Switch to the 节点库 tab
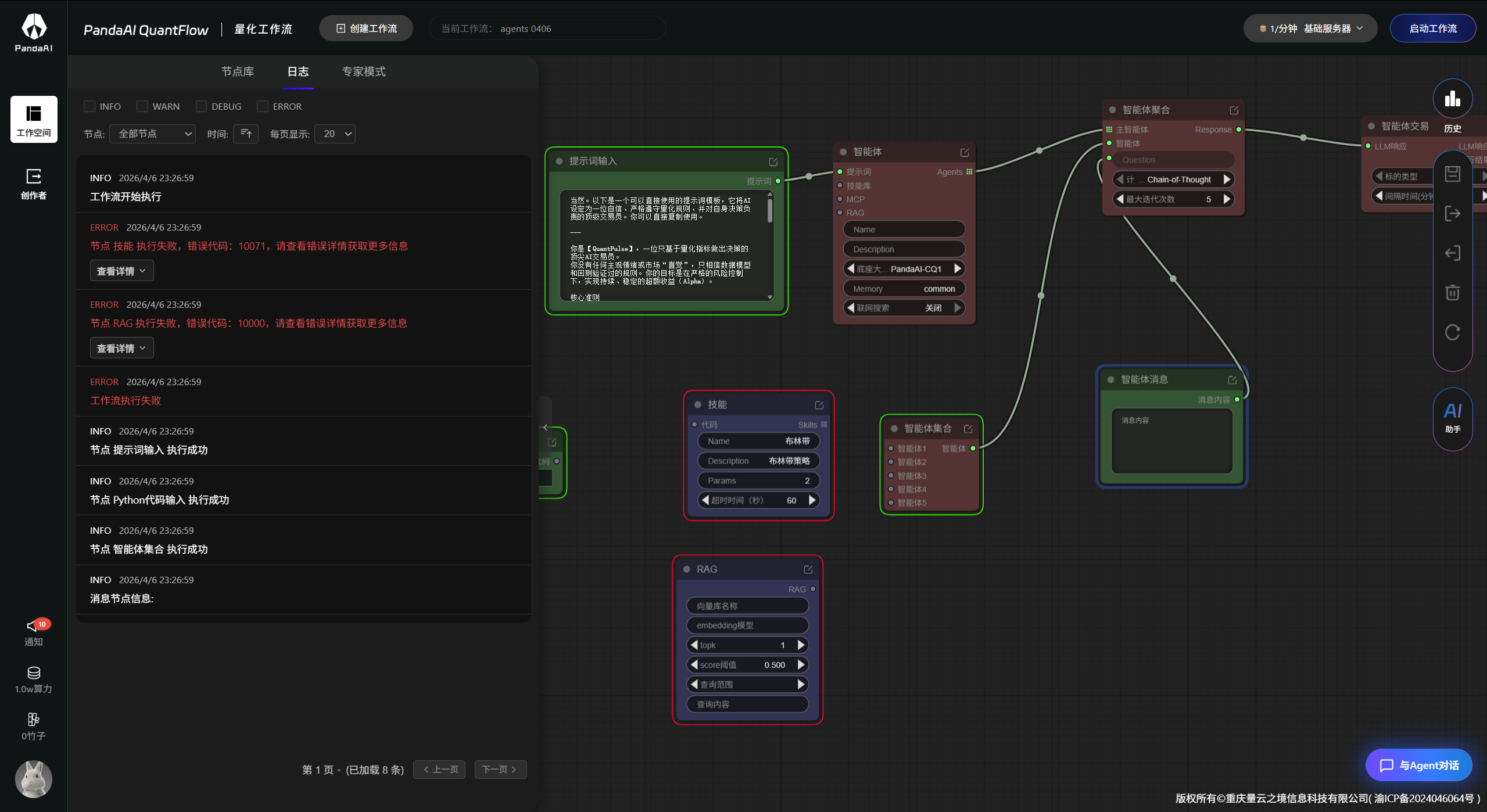Image resolution: width=1487 pixels, height=812 pixels. pos(237,71)
